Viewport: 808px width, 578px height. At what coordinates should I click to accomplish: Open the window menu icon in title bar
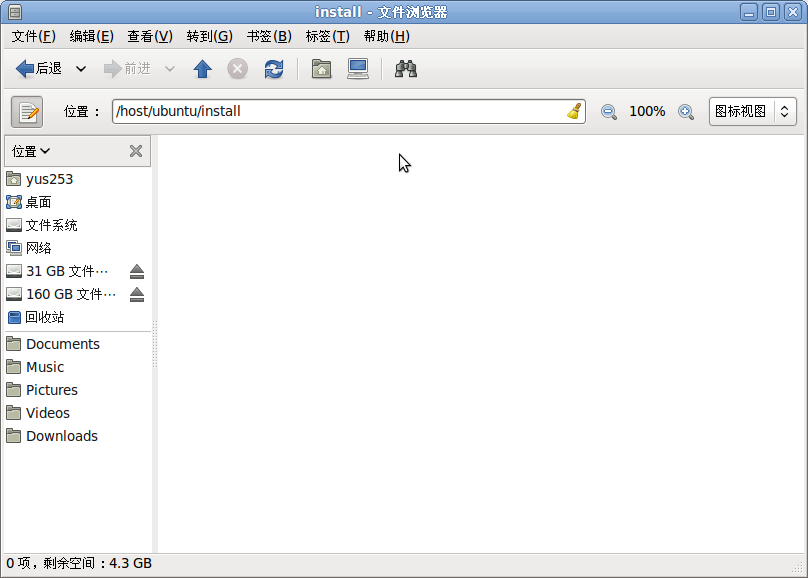tap(15, 12)
